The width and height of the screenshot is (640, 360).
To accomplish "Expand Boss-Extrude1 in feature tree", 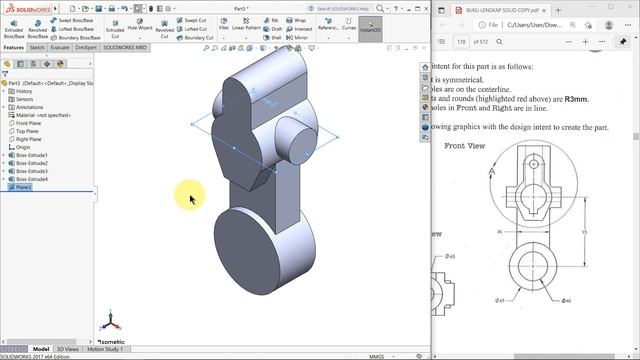I will coord(4,155).
